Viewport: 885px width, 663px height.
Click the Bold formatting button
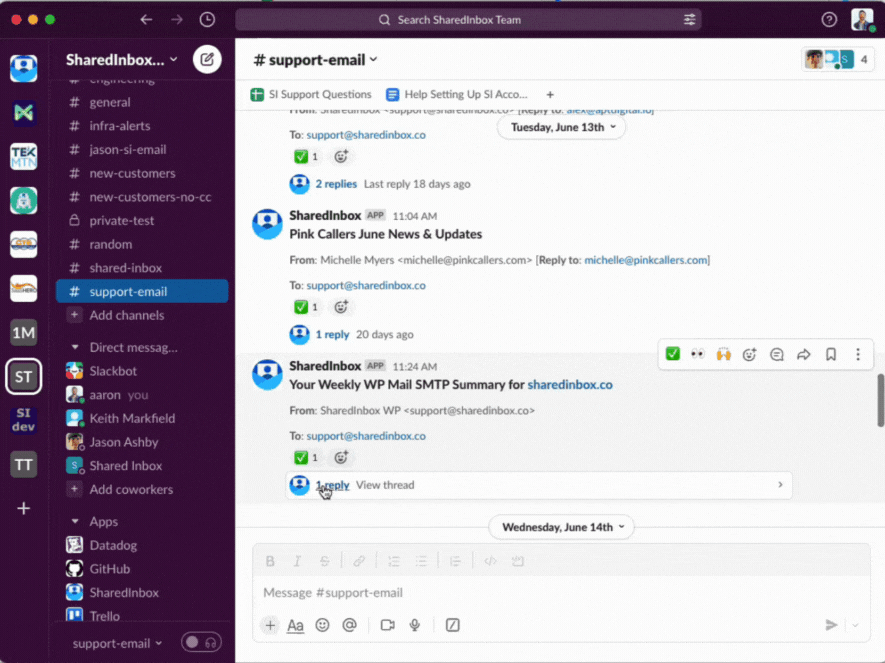pos(270,561)
